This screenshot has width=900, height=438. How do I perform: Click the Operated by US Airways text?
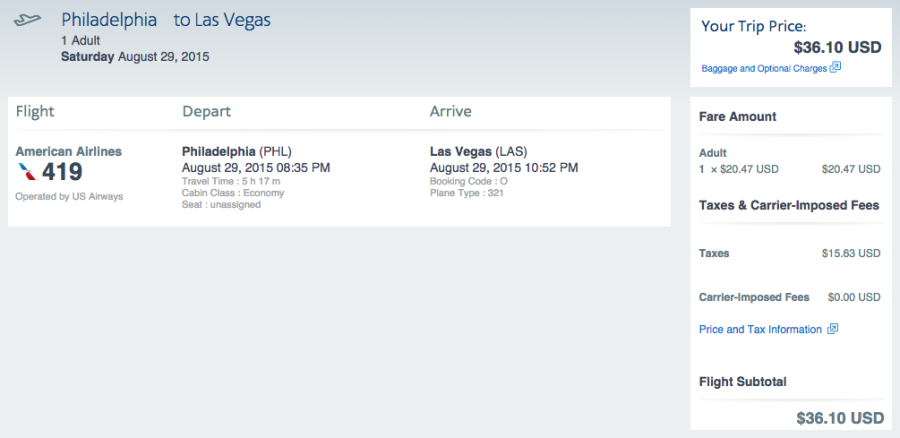[x=69, y=196]
